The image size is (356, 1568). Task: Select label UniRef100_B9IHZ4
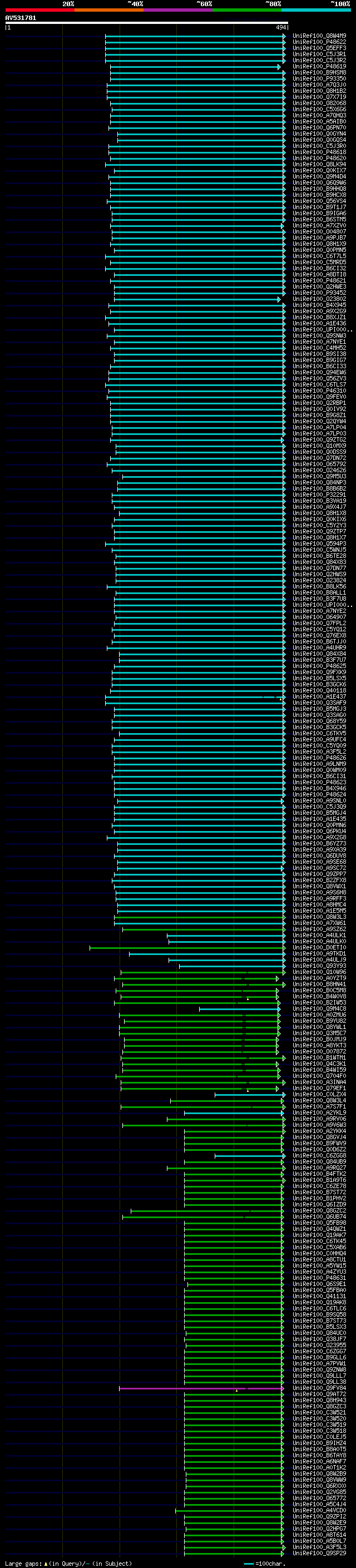pyautogui.click(x=319, y=1443)
